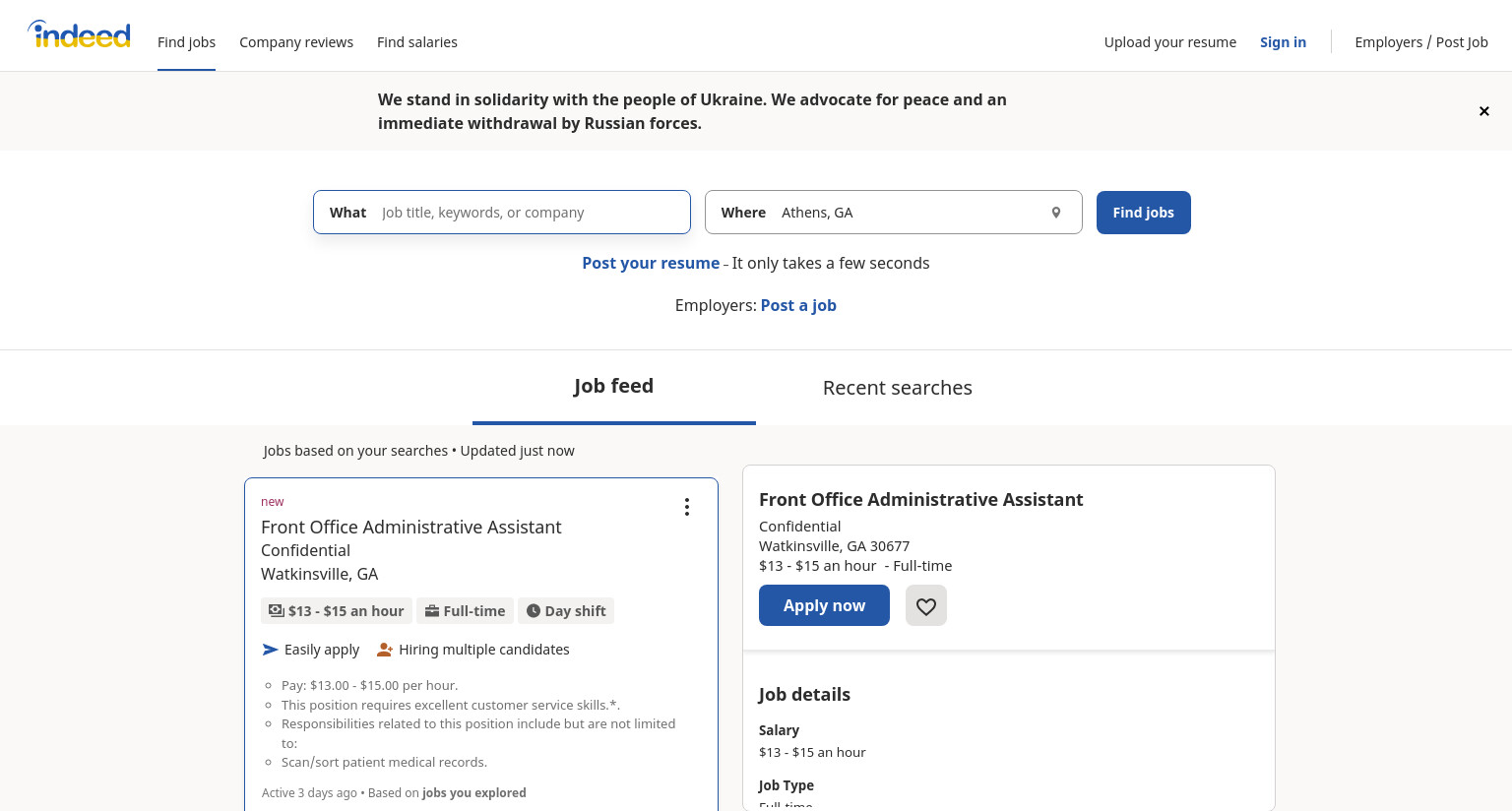Go to Company reviews
1512x811 pixels.
(296, 42)
